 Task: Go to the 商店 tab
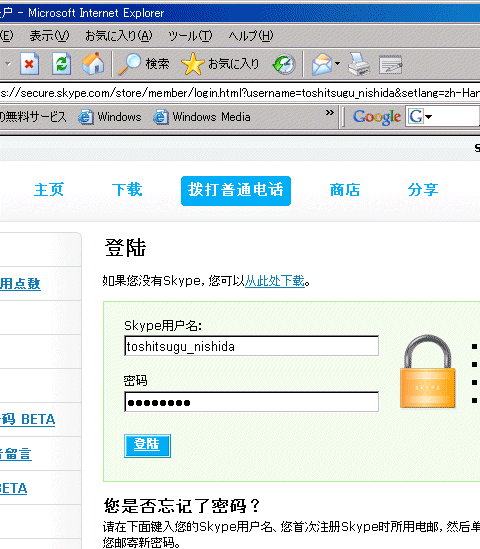click(345, 190)
